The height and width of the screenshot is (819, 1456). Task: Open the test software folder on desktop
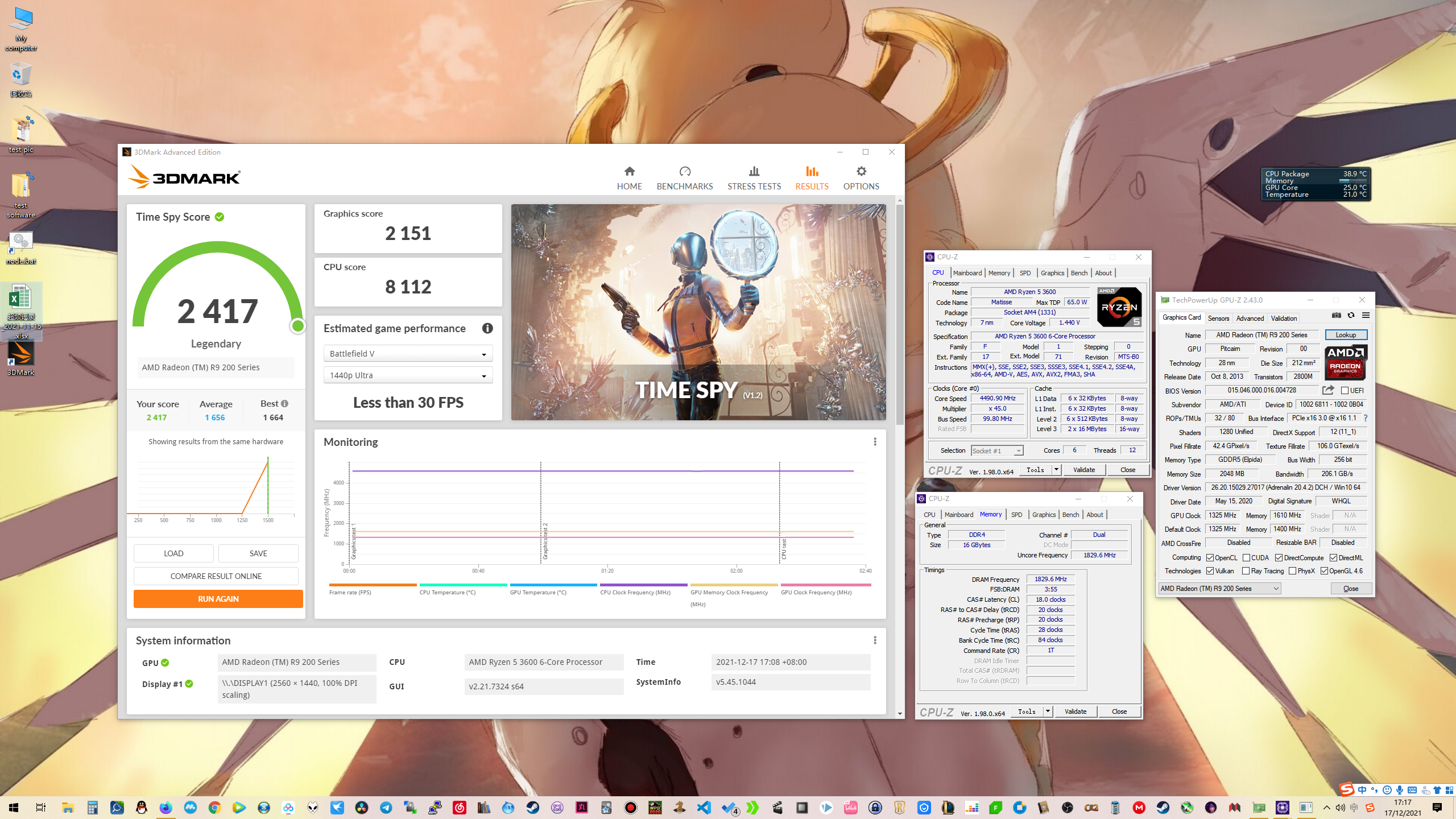coord(21,195)
